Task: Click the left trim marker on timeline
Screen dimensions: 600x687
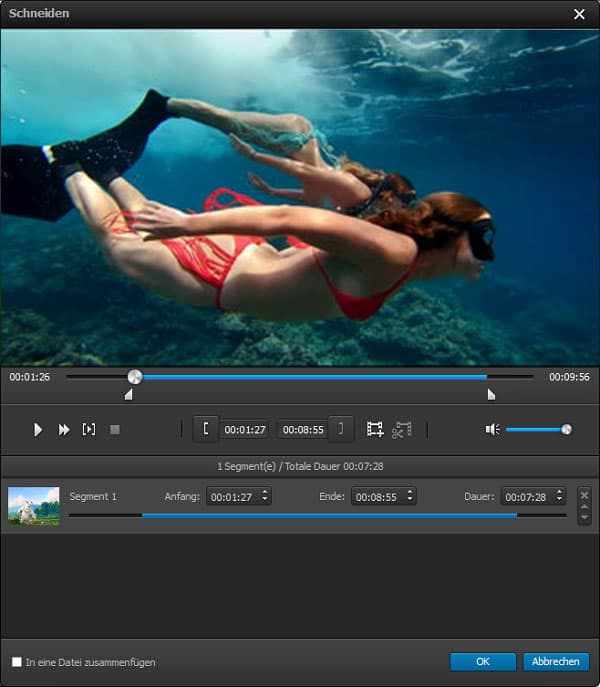Action: point(128,395)
